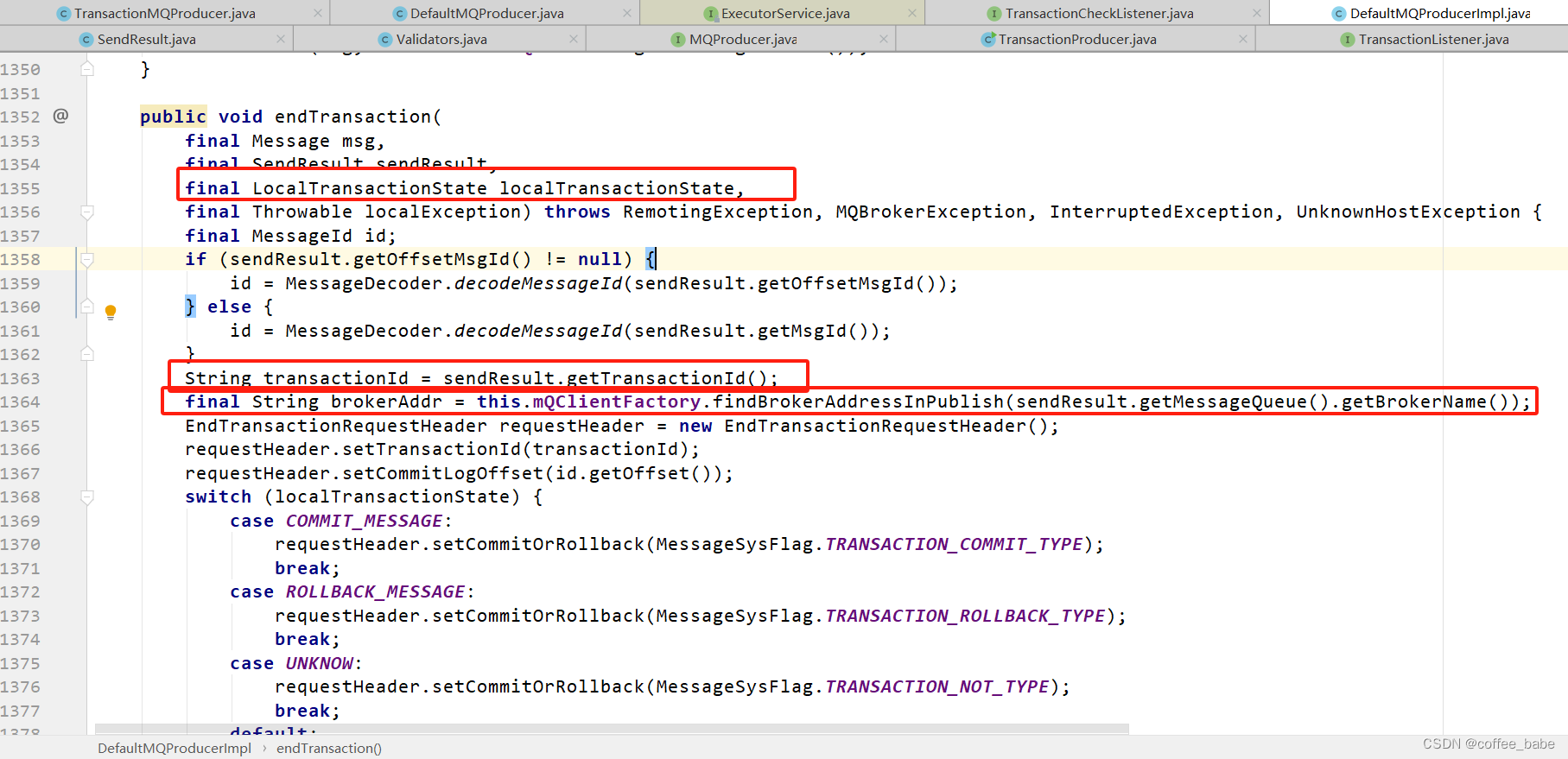Click setCommitLogOffset call on line 1367

click(443, 473)
